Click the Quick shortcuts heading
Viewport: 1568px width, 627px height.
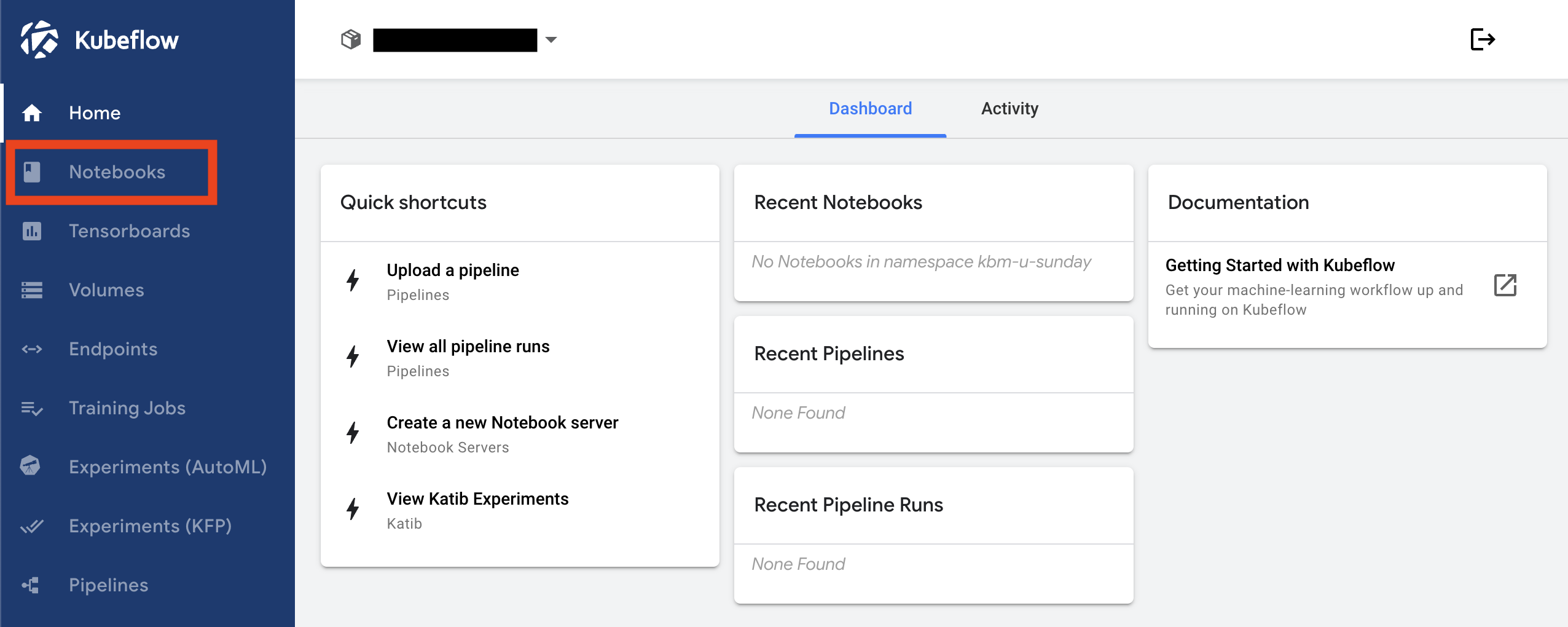pos(413,202)
